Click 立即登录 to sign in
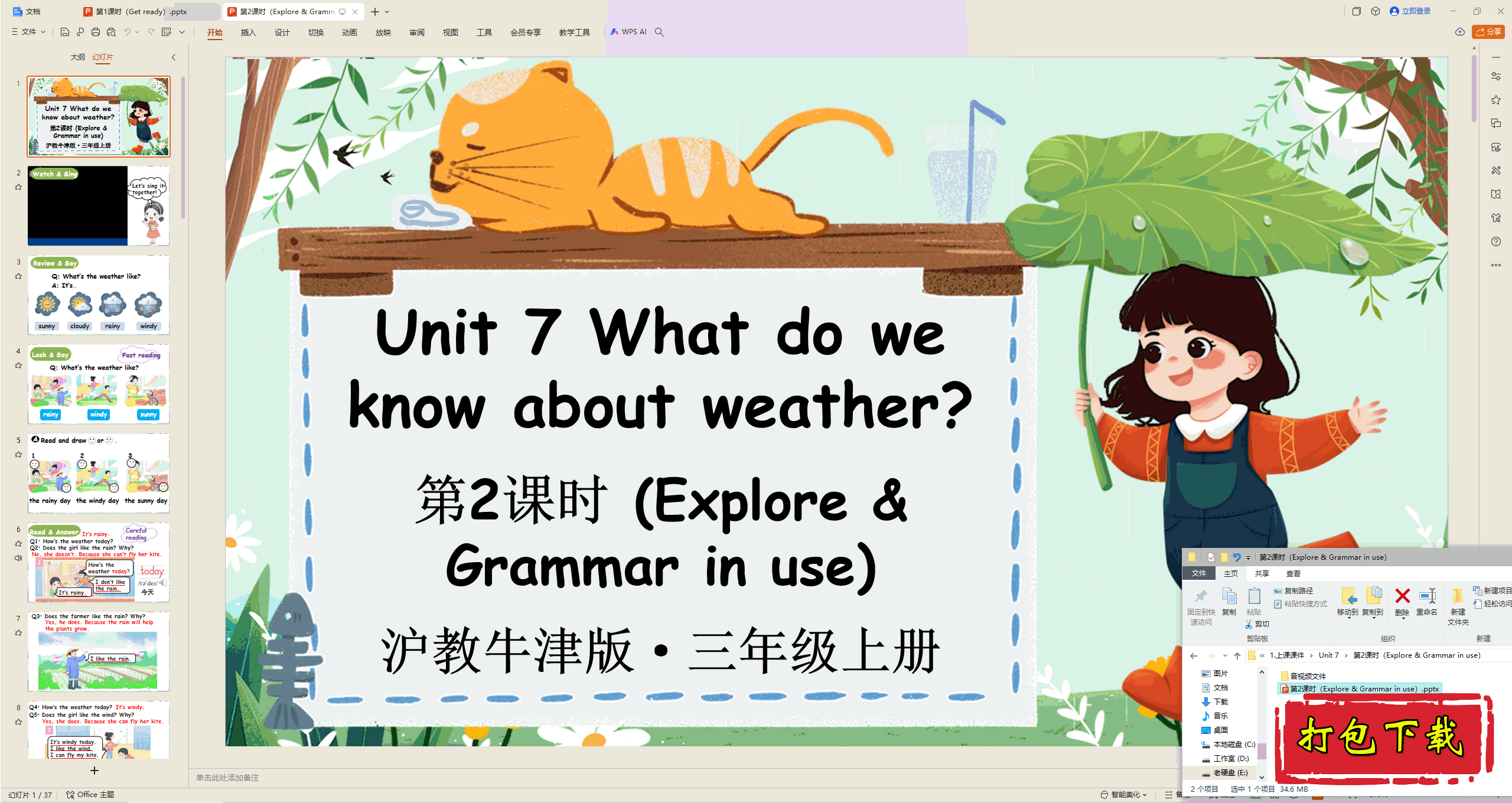This screenshot has height=803, width=1512. (1410, 11)
